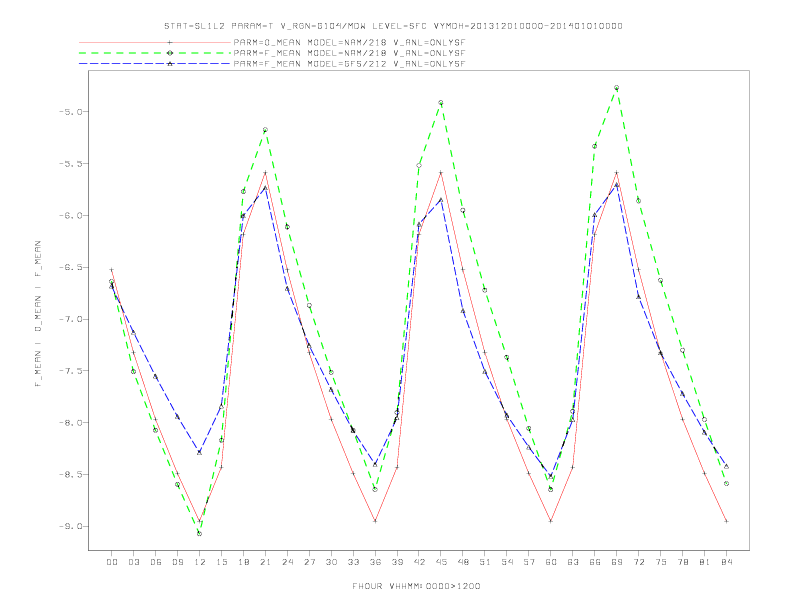Click x-axis tick label 63
This screenshot has width=792, height=612.
pyautogui.click(x=573, y=562)
